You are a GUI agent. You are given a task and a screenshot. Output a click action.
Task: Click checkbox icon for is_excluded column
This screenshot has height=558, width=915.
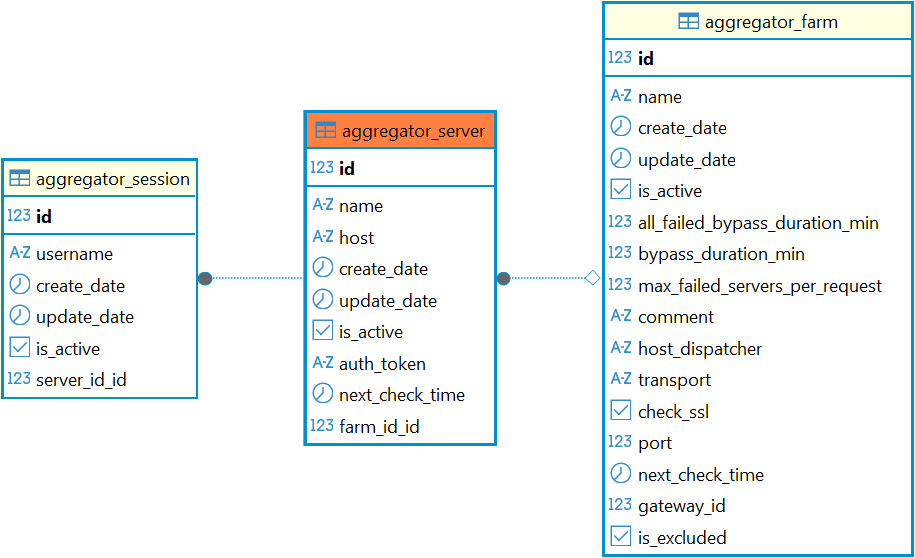(x=621, y=537)
